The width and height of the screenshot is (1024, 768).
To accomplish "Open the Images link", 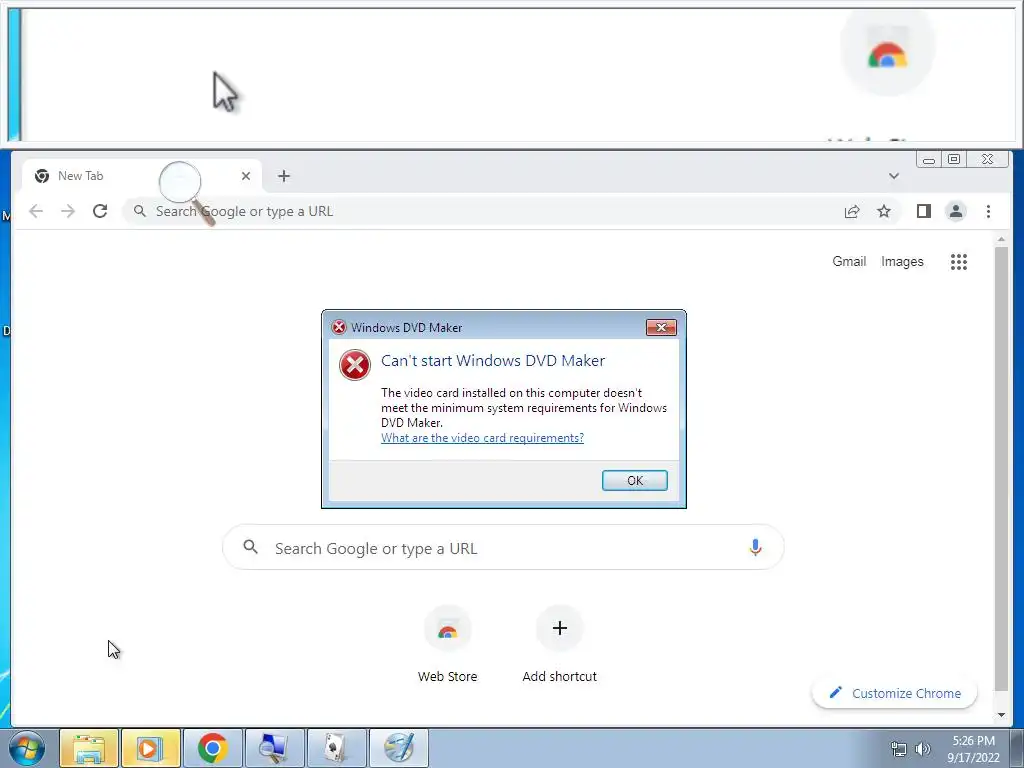I will point(902,261).
